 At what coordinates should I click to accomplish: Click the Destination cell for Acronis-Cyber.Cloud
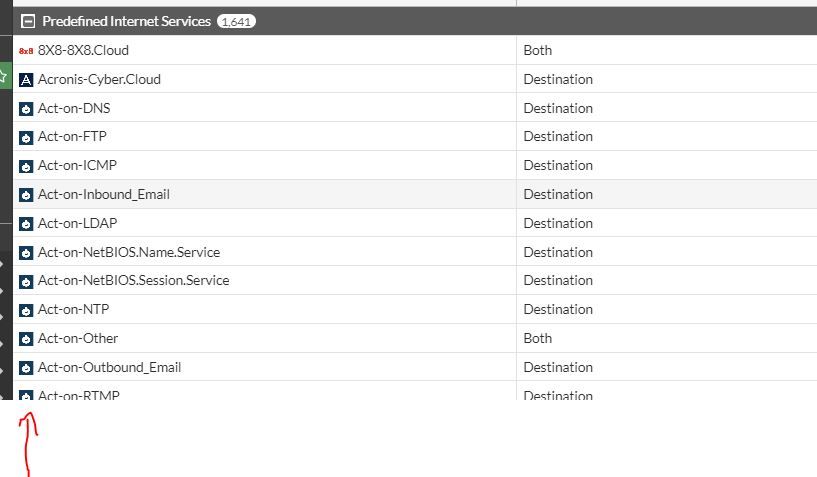click(x=558, y=79)
